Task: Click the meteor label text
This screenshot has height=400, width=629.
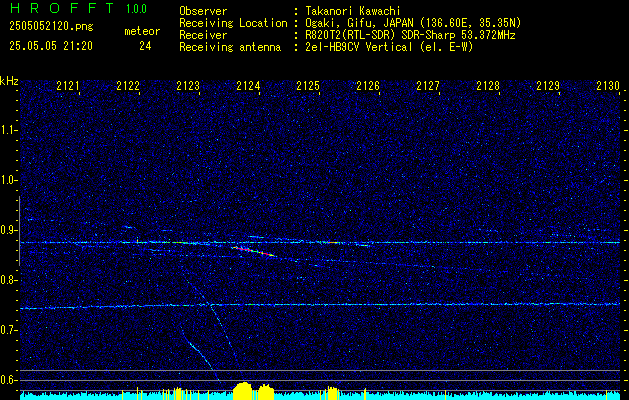Action: 142,31
